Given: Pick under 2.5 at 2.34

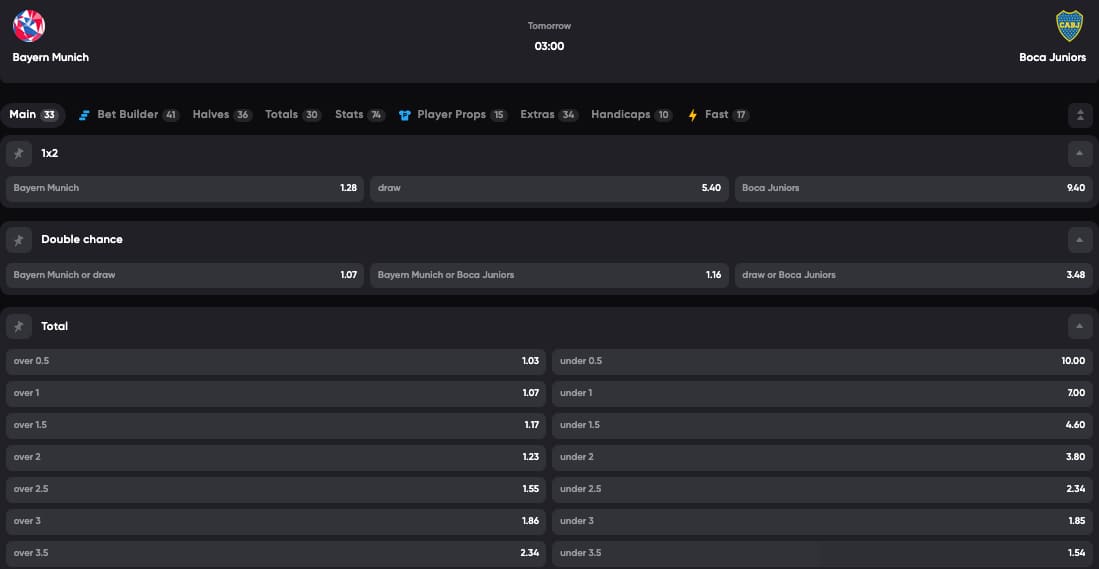Looking at the screenshot, I should (823, 489).
